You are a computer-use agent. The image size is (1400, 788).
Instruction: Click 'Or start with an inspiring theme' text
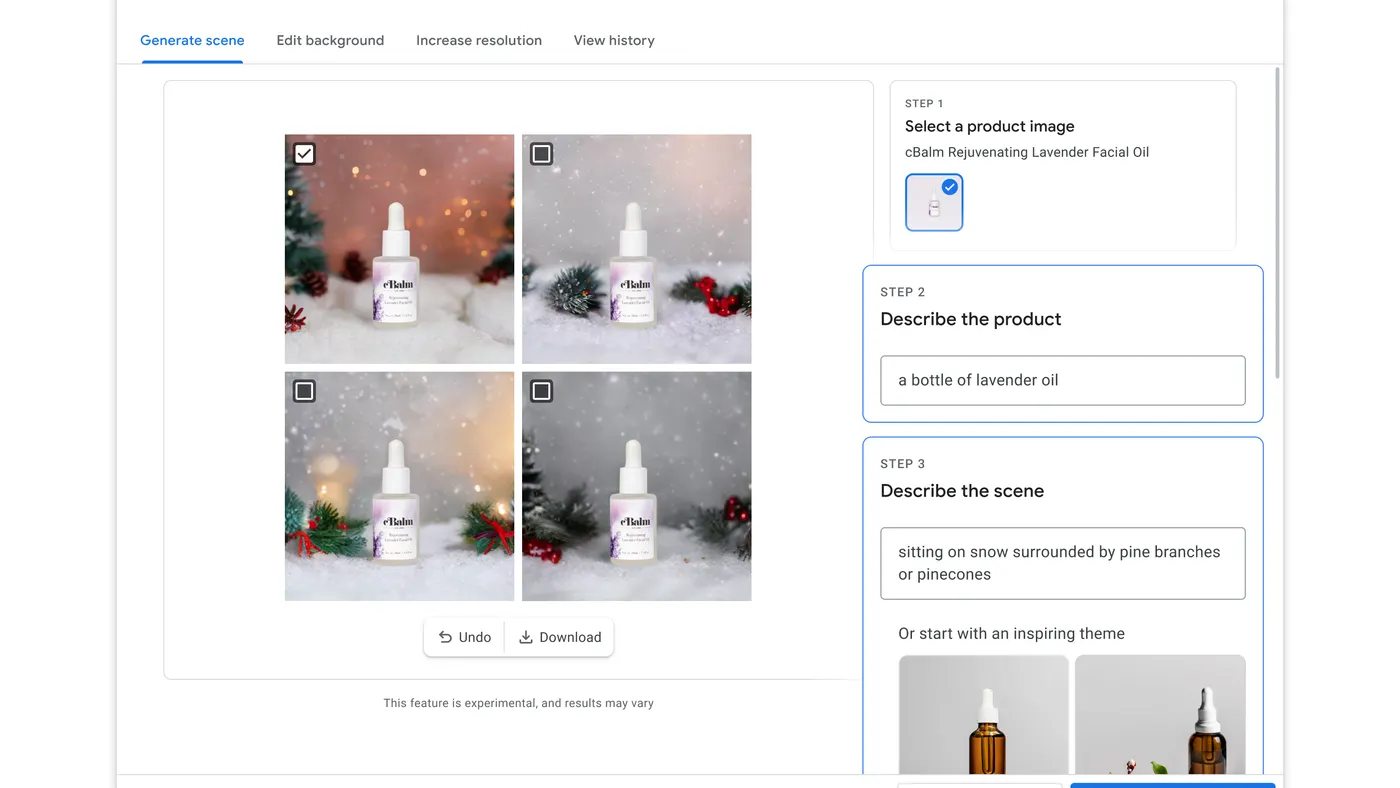click(1011, 634)
